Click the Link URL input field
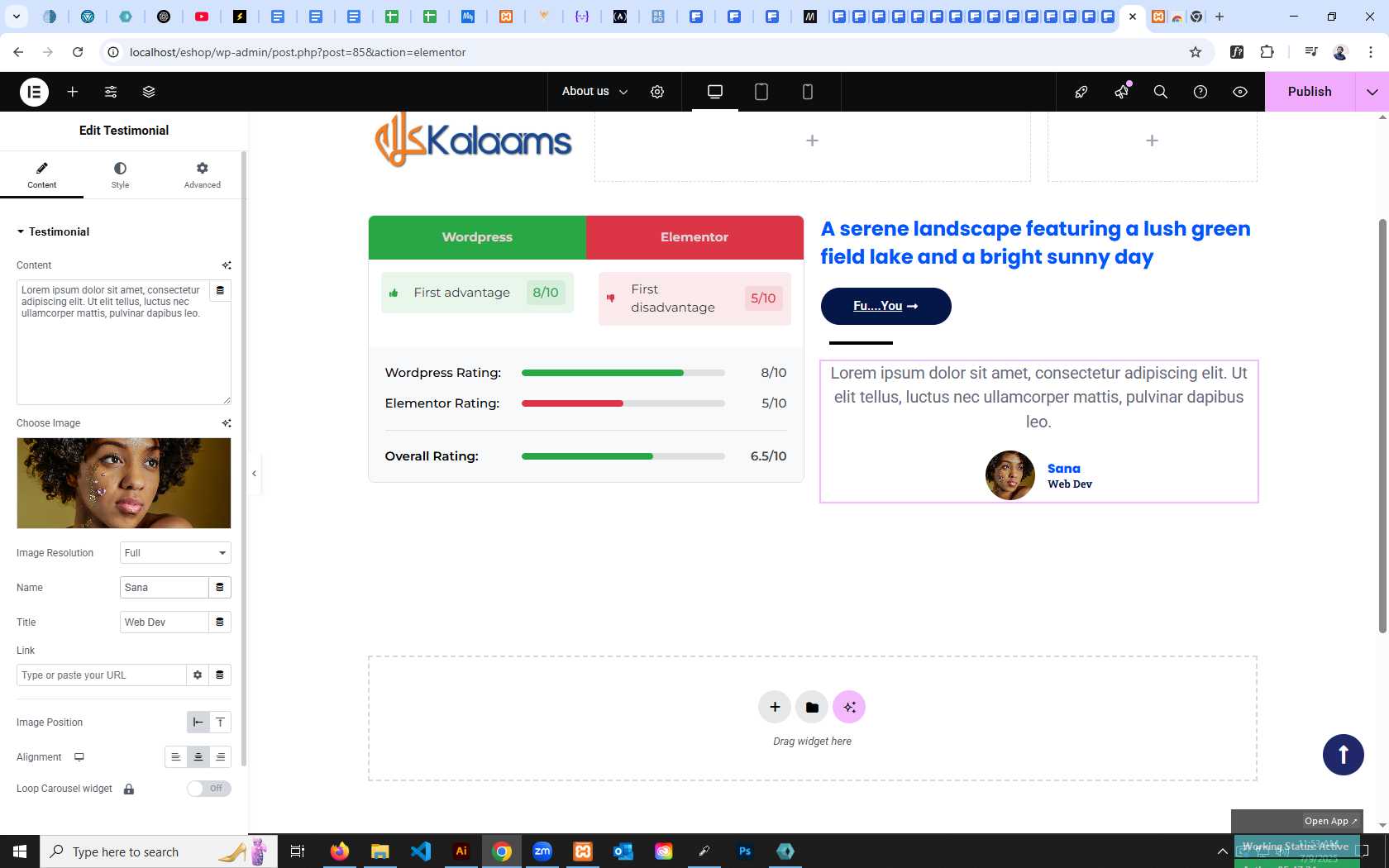 pyautogui.click(x=101, y=675)
